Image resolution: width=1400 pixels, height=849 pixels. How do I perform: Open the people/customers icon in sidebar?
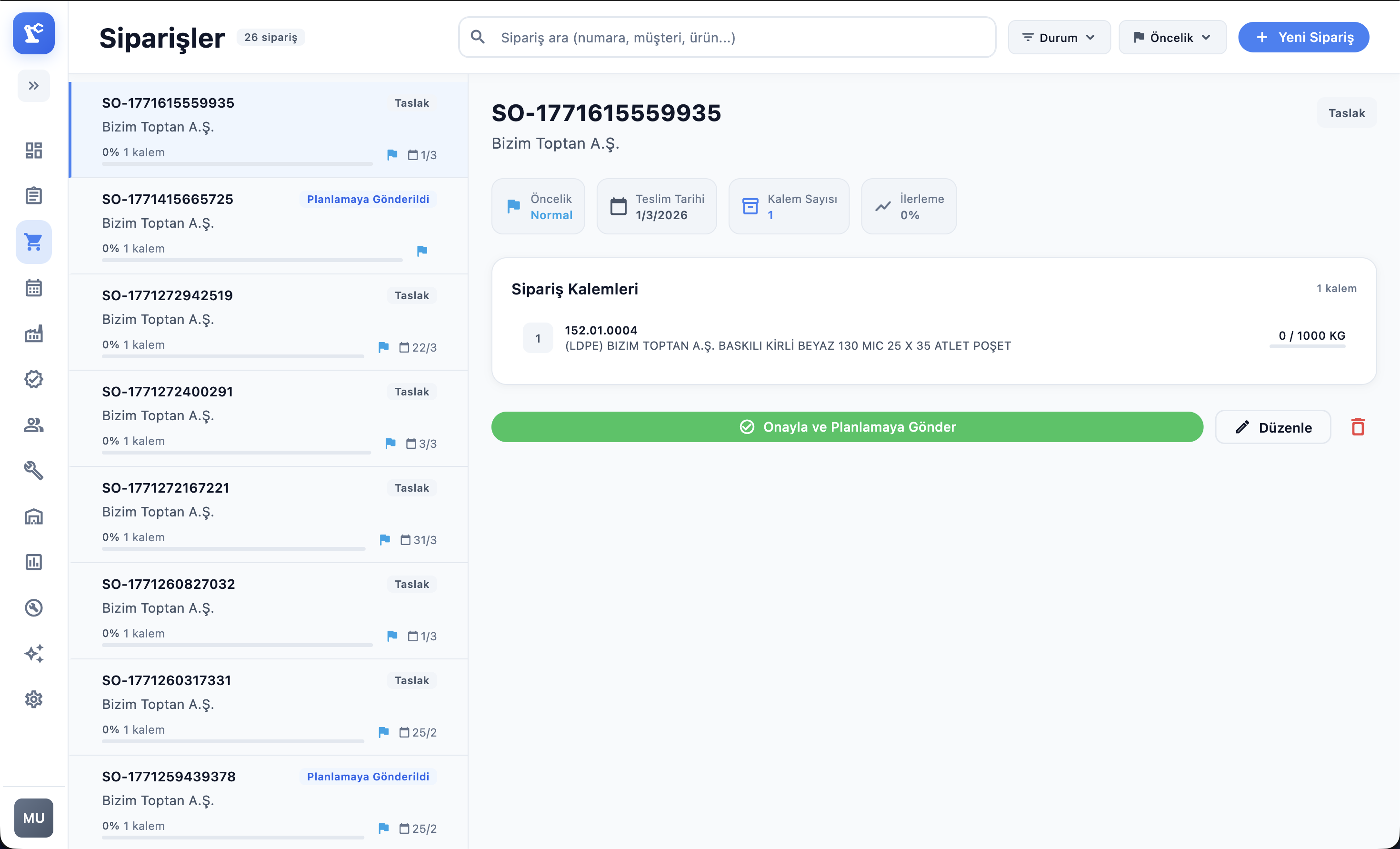click(x=33, y=425)
